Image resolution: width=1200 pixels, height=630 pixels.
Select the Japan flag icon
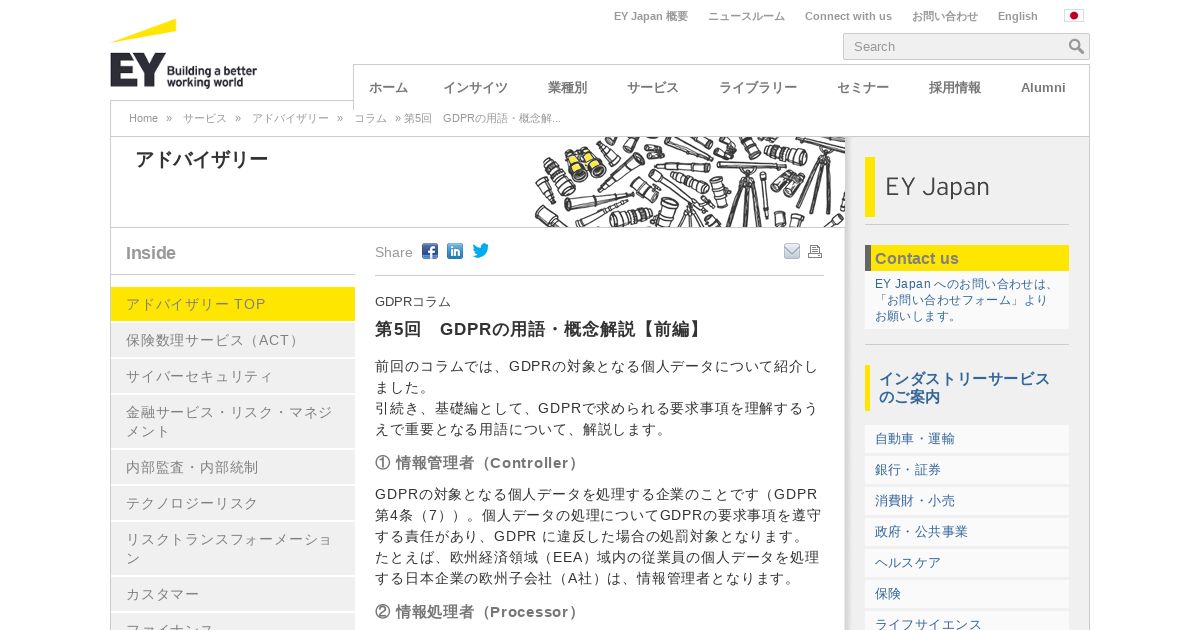pyautogui.click(x=1074, y=16)
